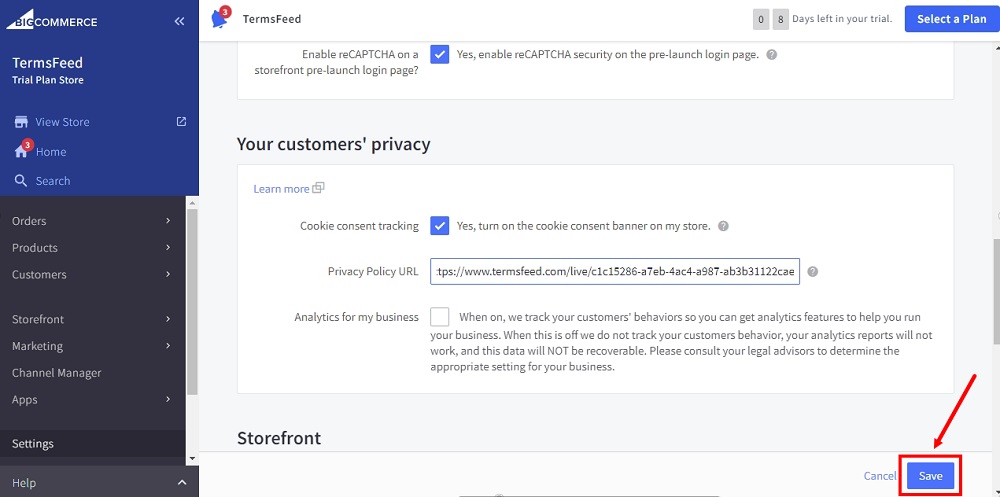
Task: Click the Privacy Policy URL field
Action: coord(615,272)
